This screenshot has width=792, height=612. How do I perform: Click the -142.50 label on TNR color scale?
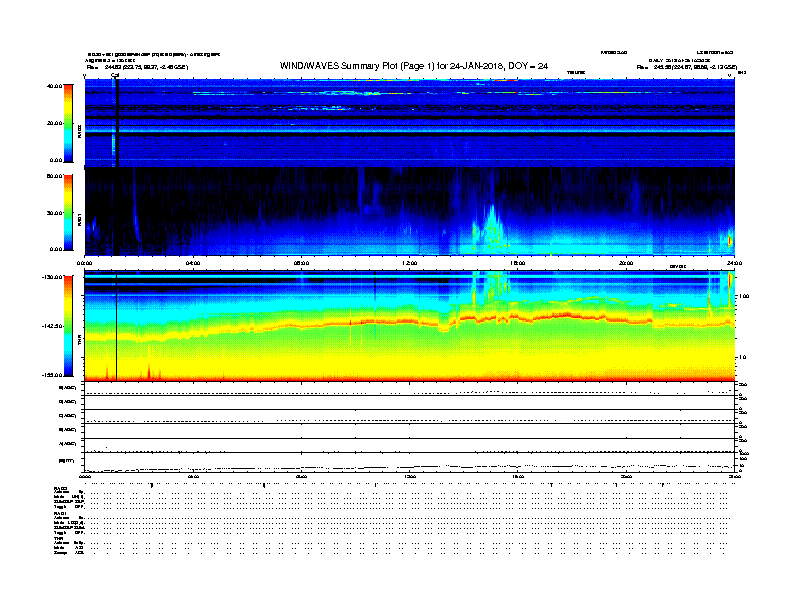pos(52,326)
